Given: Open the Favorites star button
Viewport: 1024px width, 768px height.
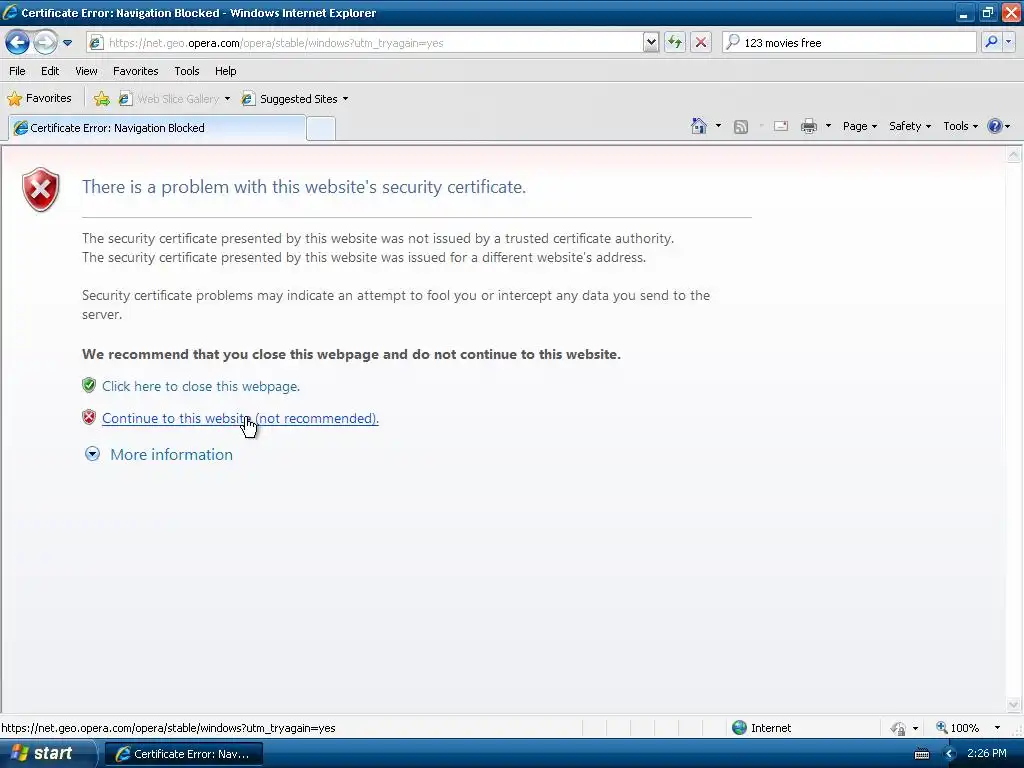Looking at the screenshot, I should (39, 99).
